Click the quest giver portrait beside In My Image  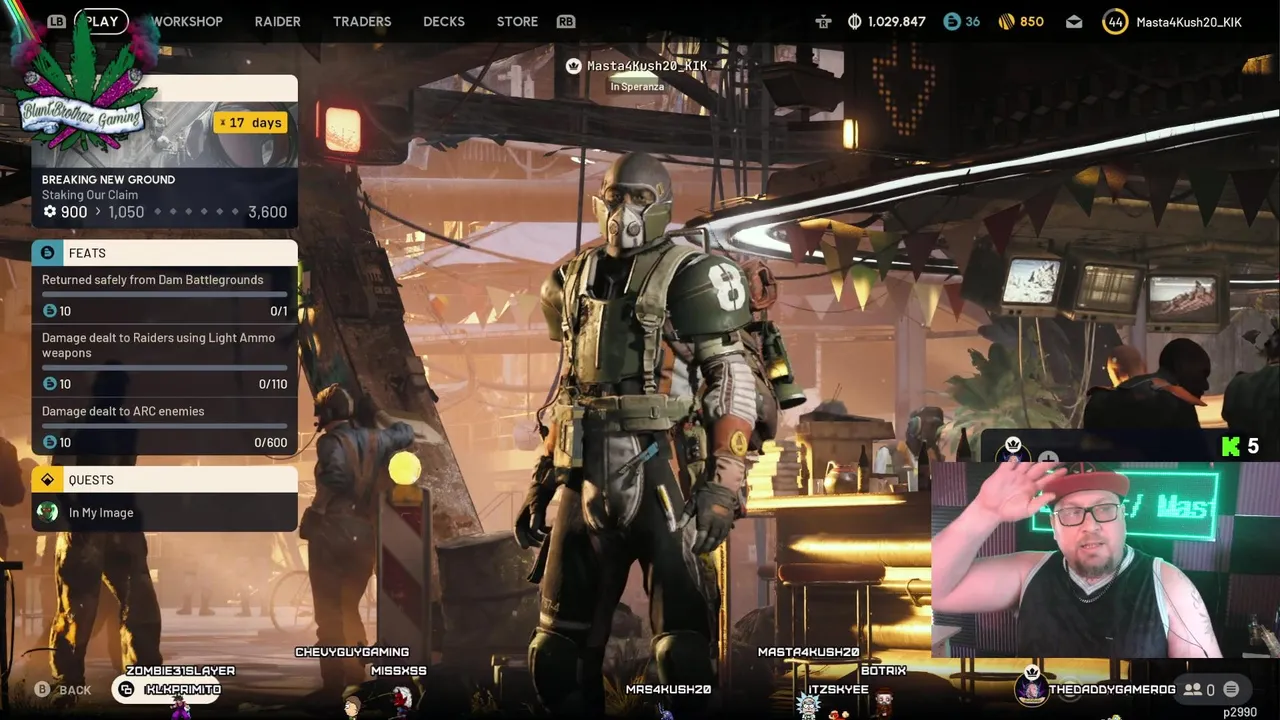pos(47,512)
